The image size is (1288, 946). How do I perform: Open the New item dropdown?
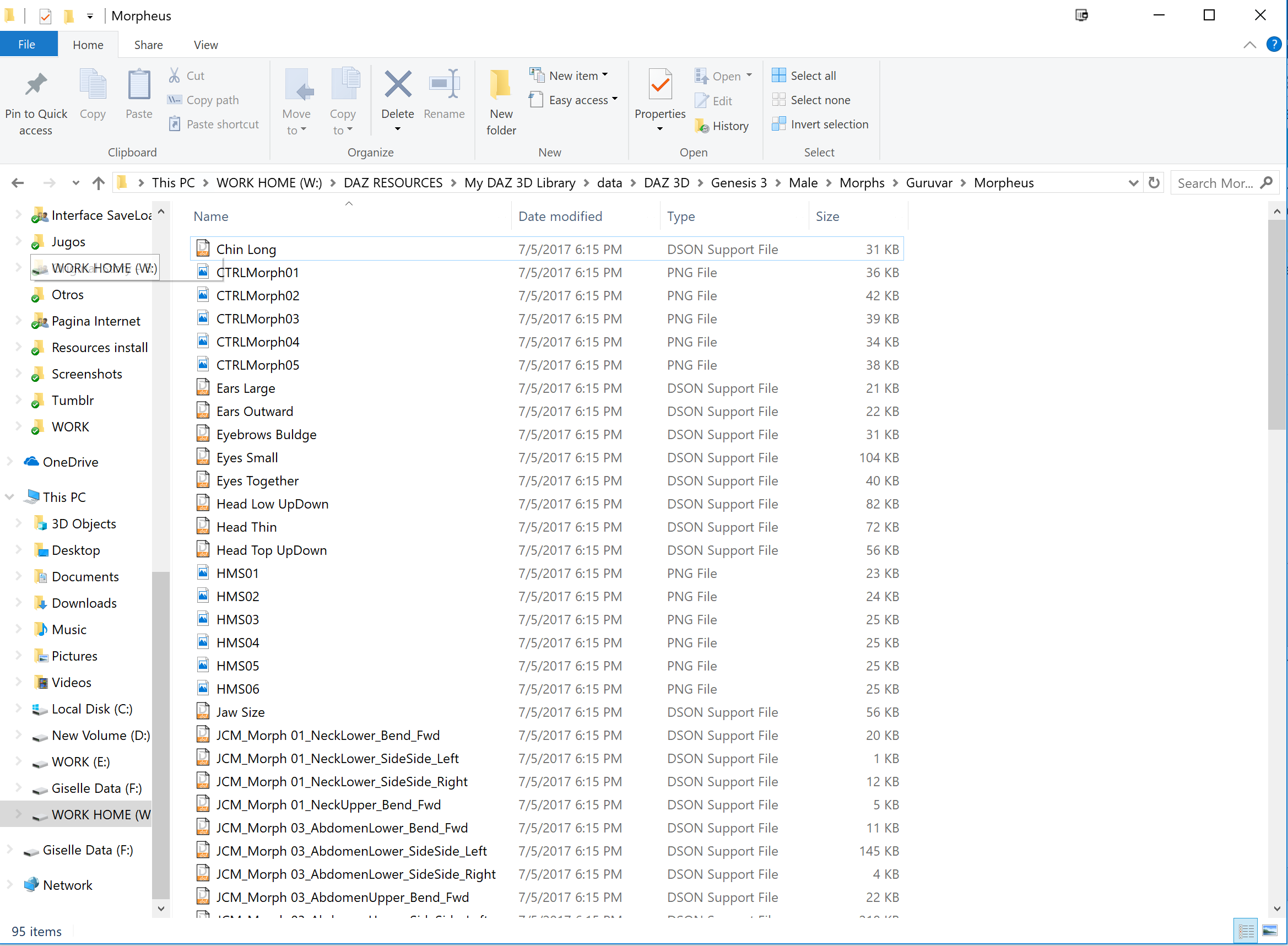click(x=574, y=75)
